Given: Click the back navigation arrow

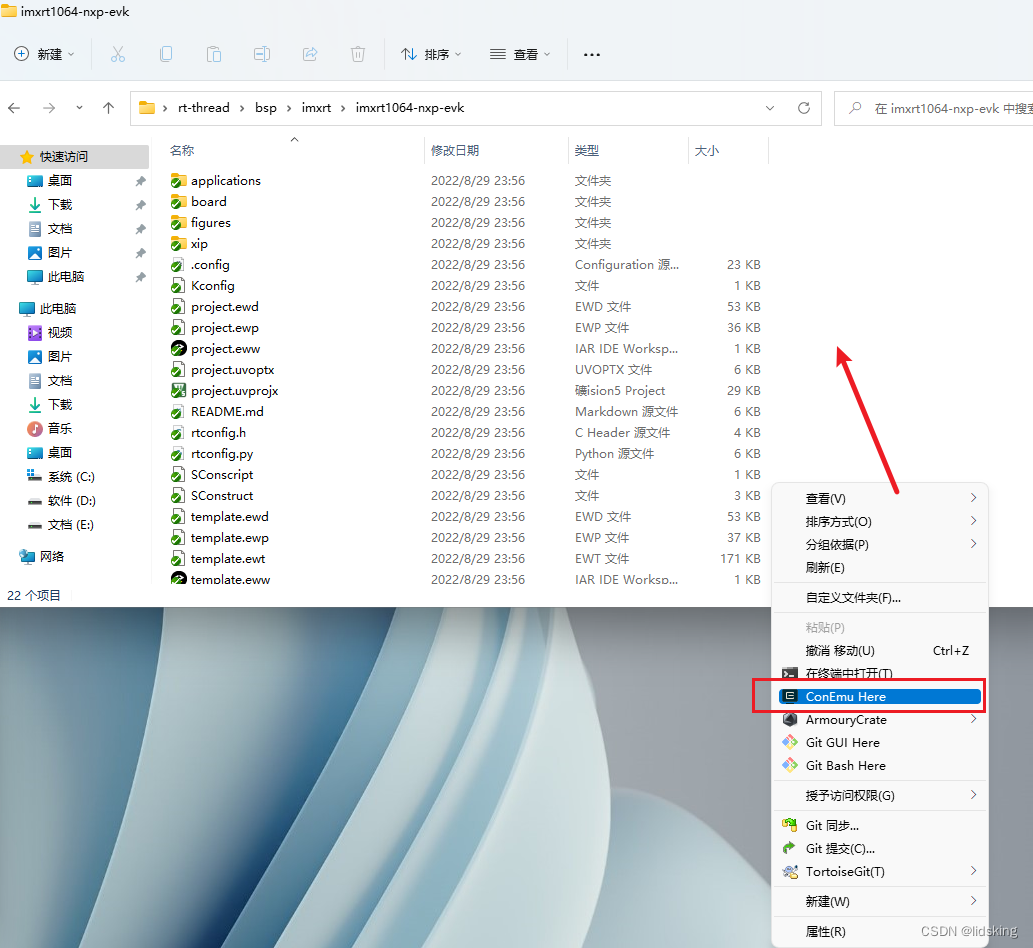Looking at the screenshot, I should [16, 107].
